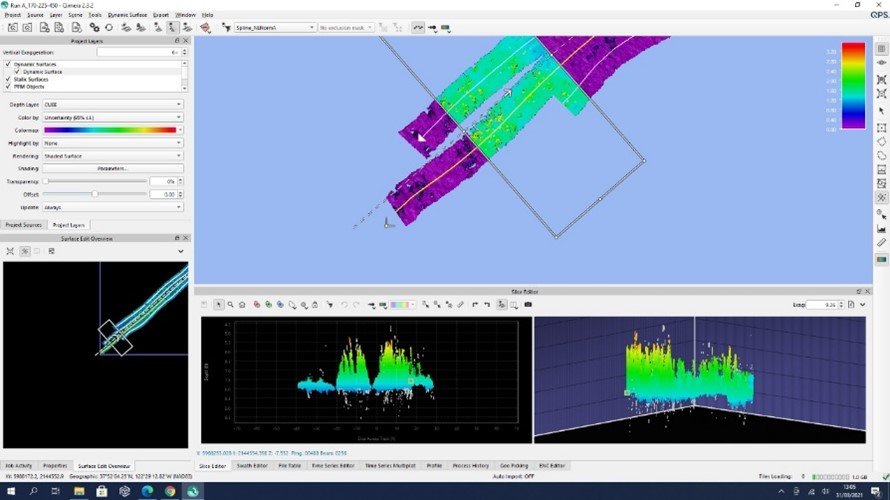Open the Depth Layer dropdown
Image resolution: width=890 pixels, height=500 pixels.
click(x=112, y=104)
